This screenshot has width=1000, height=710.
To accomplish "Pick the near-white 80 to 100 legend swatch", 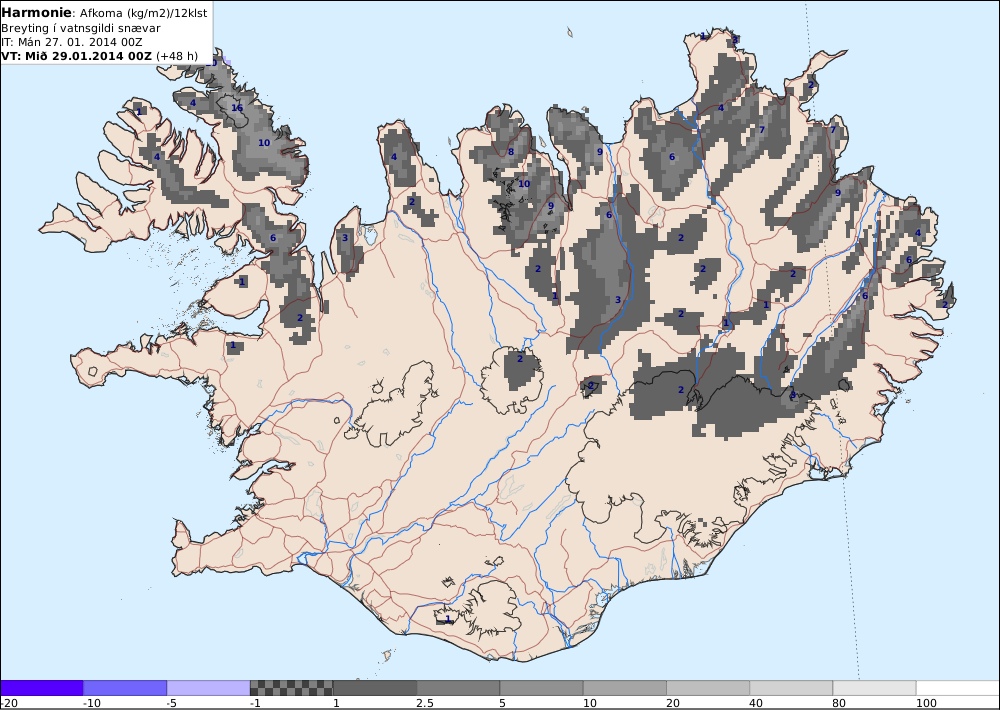I will point(875,688).
